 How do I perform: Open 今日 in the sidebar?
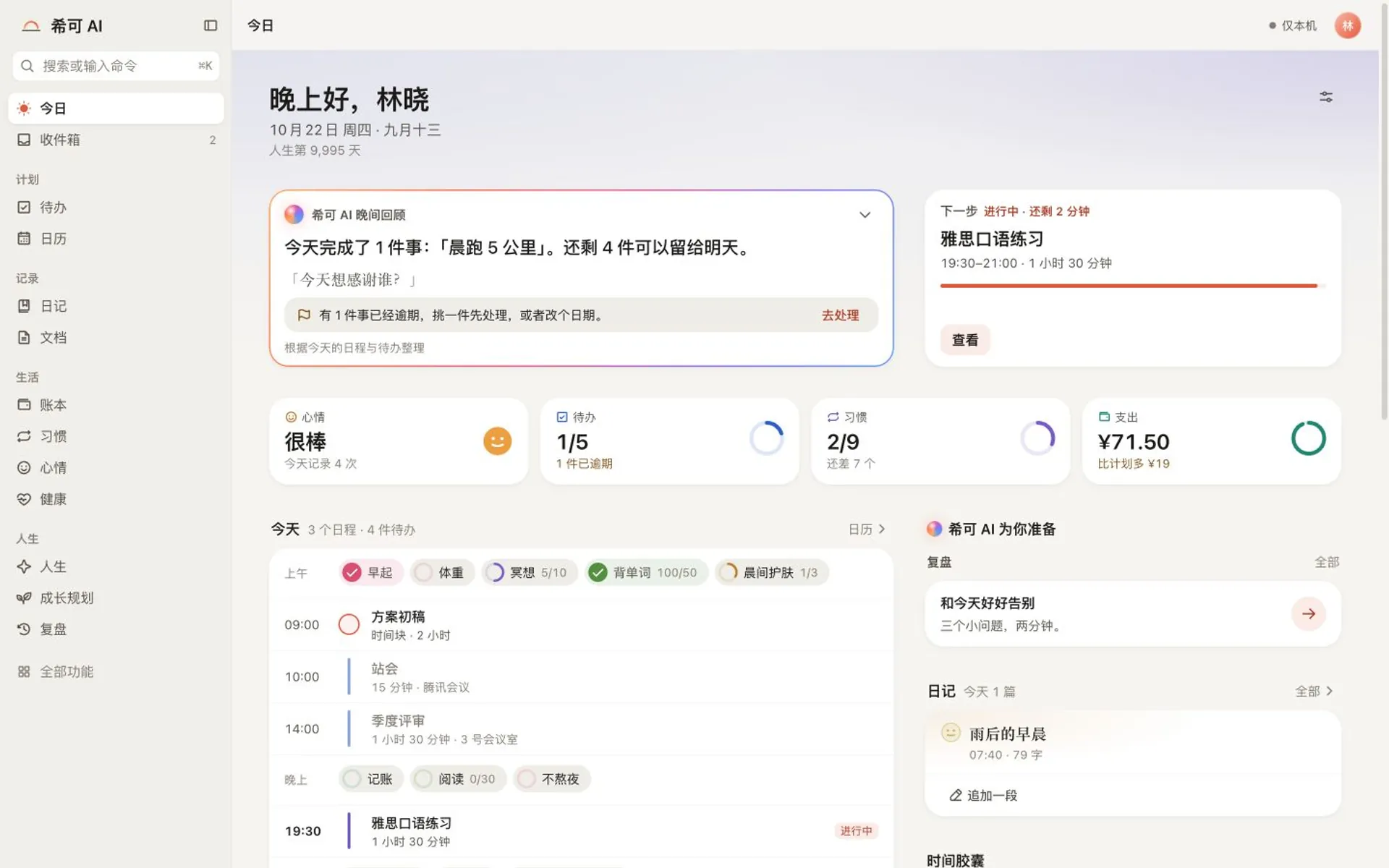116,109
